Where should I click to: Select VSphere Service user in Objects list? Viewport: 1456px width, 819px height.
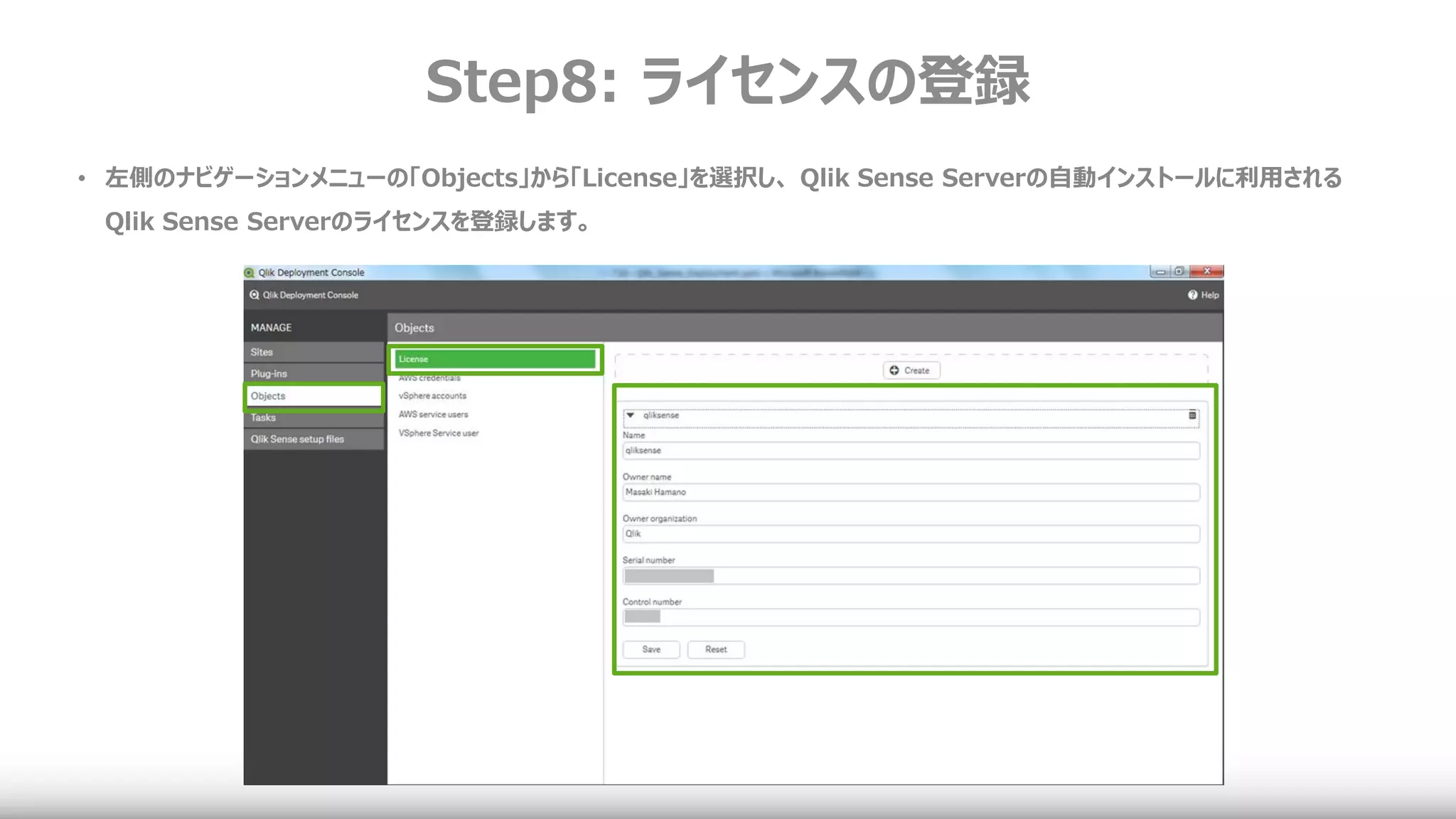point(439,433)
